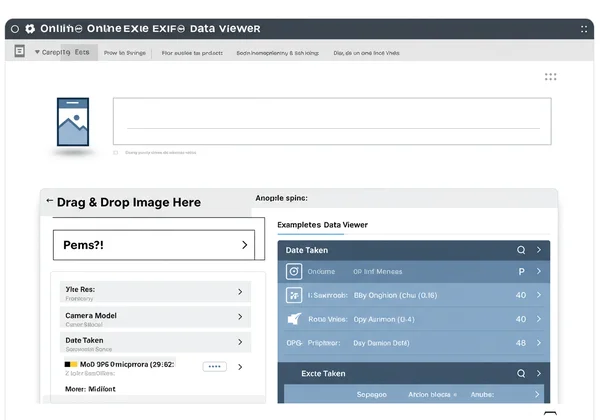Viewport: 600px width, 420px height.
Task: Click the flag icon in Rote Vnies row
Action: (294, 319)
